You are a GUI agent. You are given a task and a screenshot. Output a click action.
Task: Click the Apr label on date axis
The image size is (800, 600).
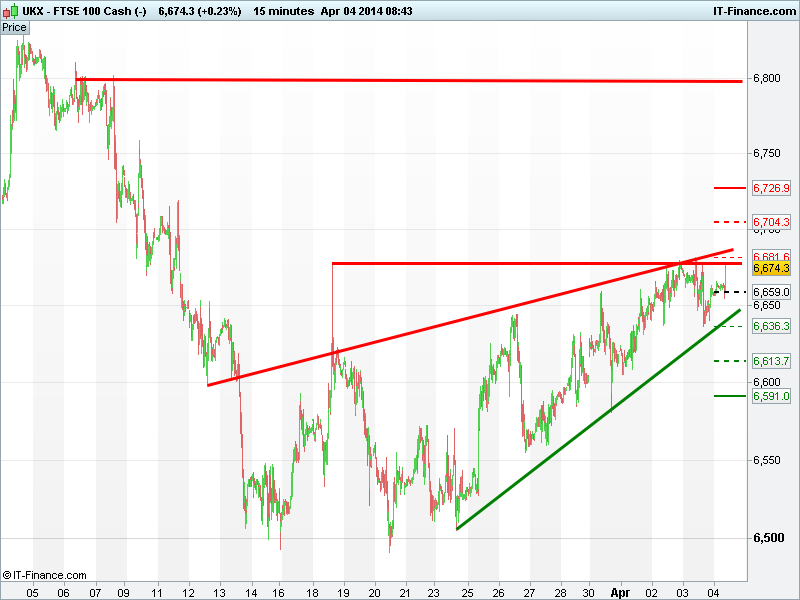click(622, 591)
